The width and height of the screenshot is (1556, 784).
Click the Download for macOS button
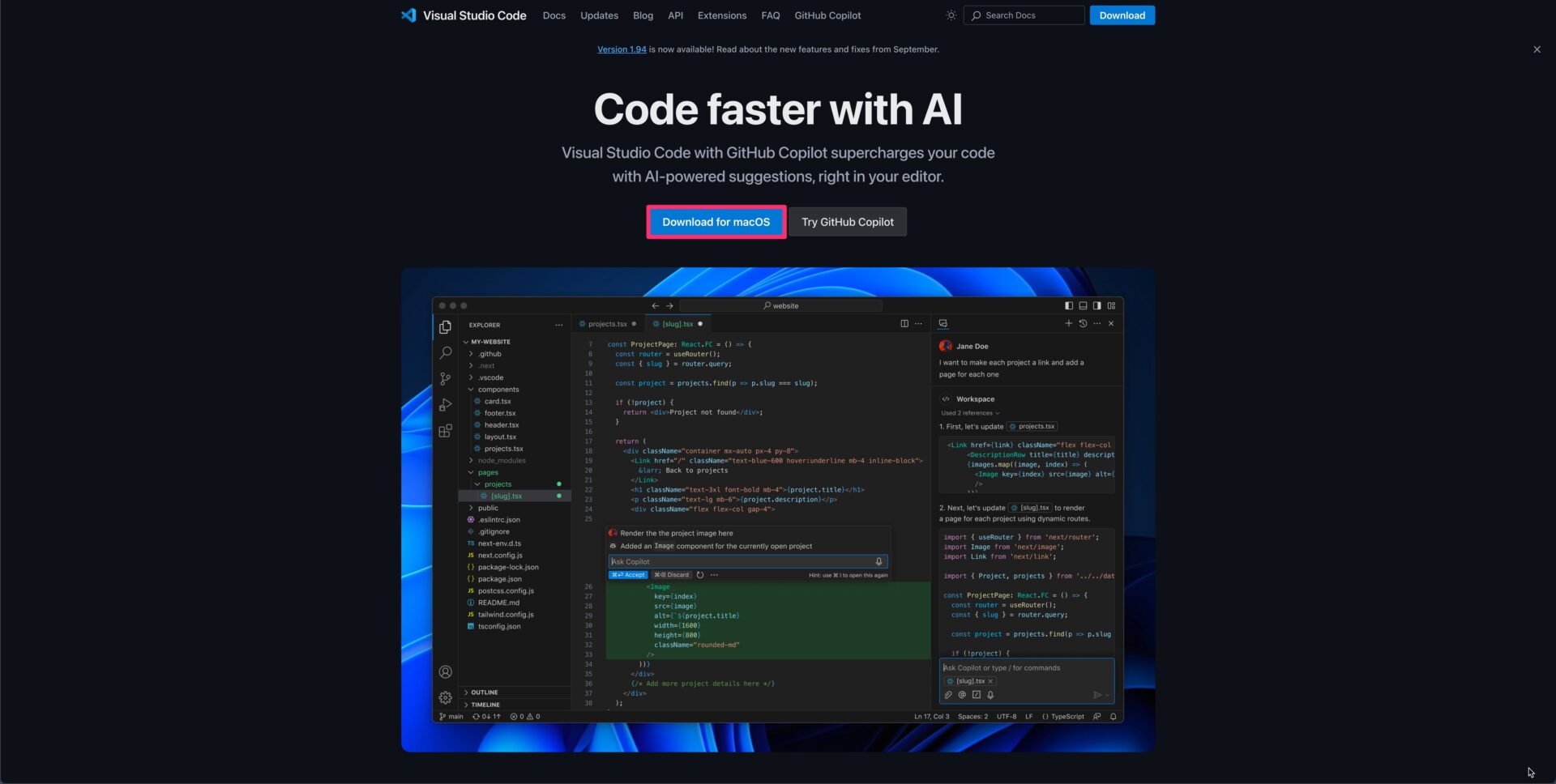(x=716, y=221)
